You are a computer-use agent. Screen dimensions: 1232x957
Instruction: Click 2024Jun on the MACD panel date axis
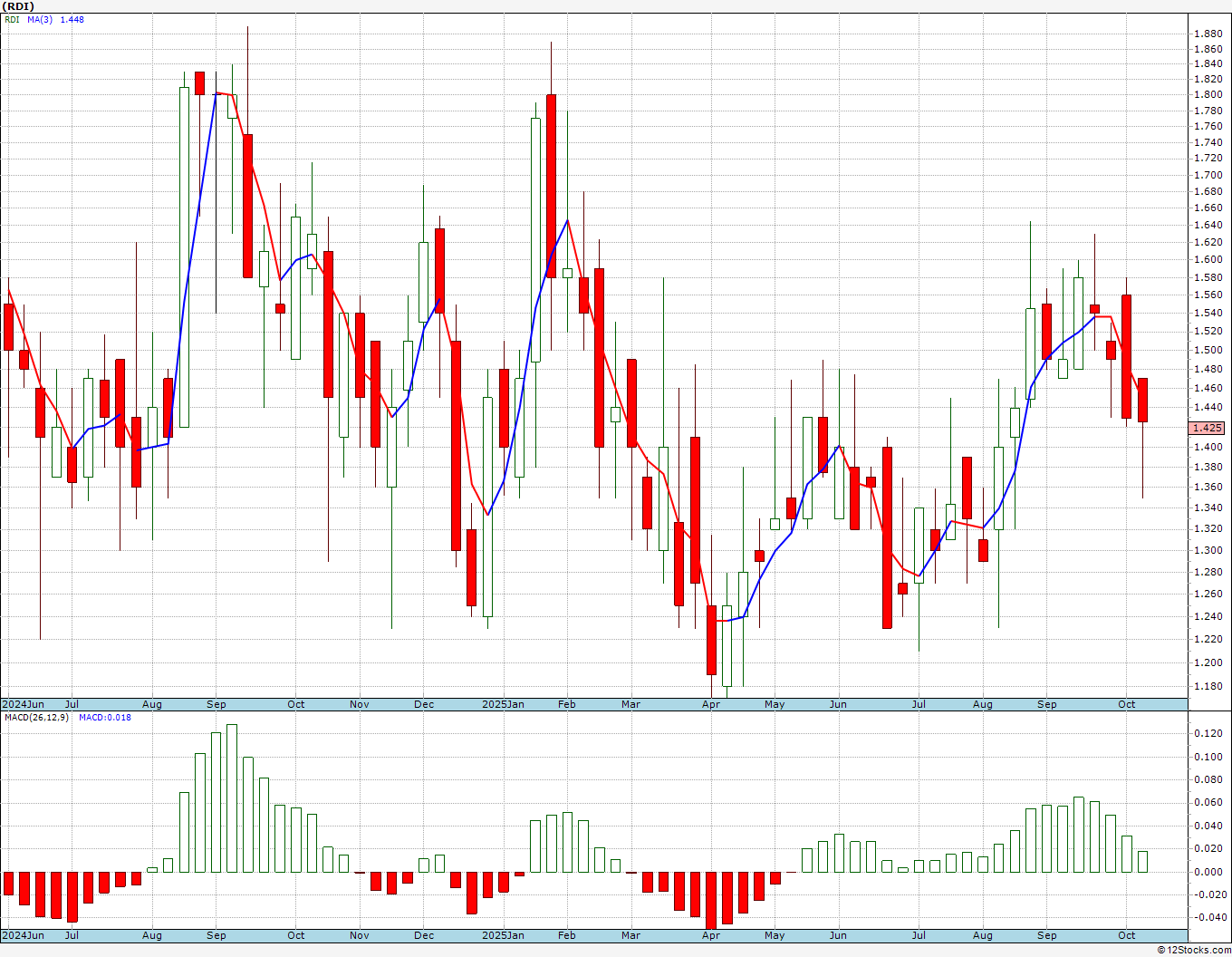click(x=23, y=935)
